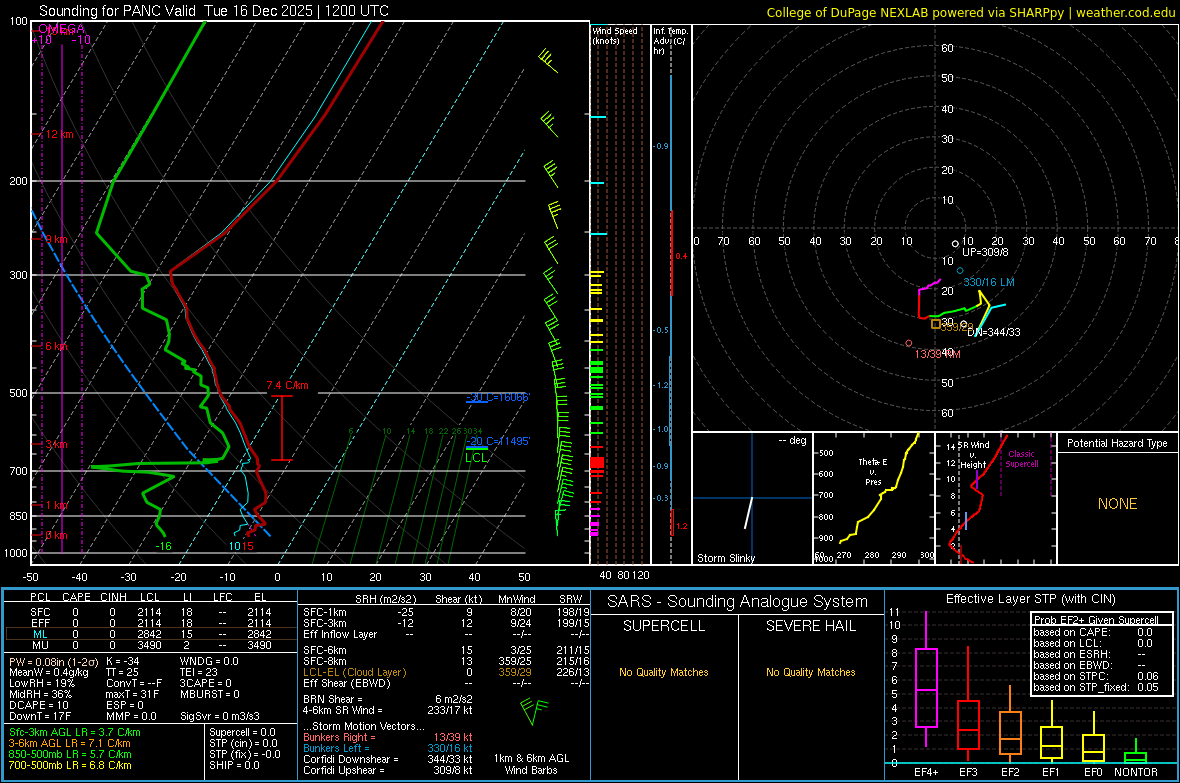
Task: Click the Bunkers Right = 13/39 kt line
Action: [388, 737]
